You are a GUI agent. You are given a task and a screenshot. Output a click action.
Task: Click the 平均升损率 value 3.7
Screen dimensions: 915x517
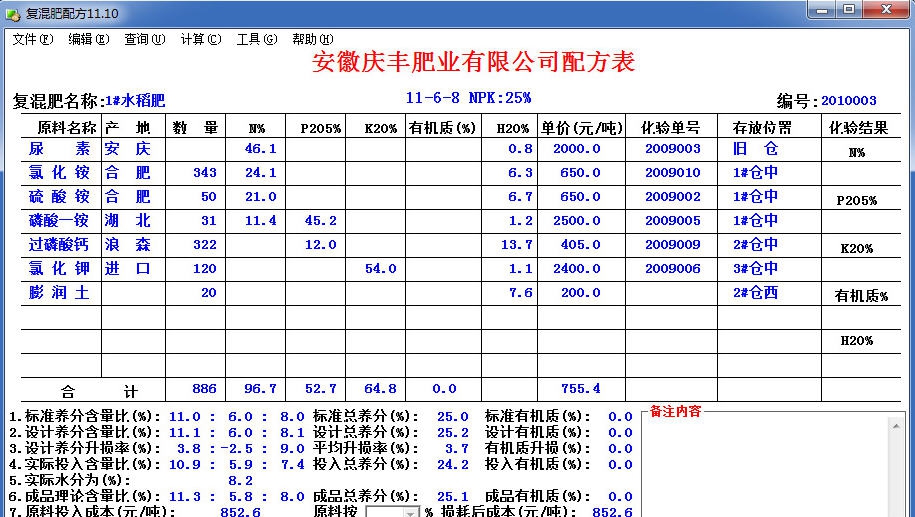tap(457, 449)
